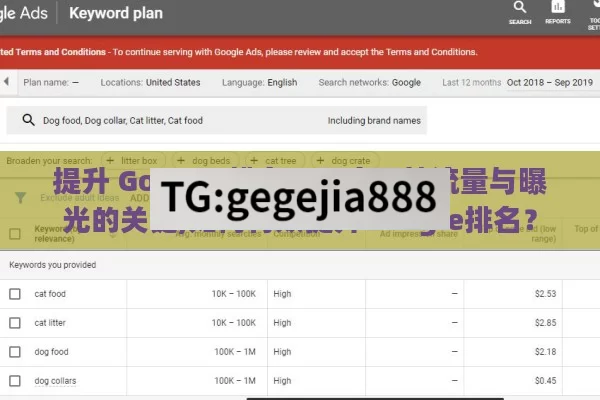Edit the Plan name field
Image resolution: width=600 pixels, height=400 pixels.
tap(51, 82)
